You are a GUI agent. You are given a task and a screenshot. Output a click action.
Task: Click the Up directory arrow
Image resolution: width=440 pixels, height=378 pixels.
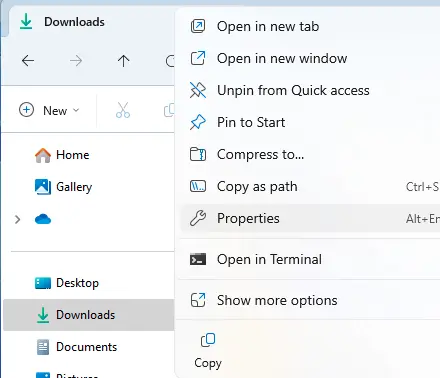click(123, 61)
